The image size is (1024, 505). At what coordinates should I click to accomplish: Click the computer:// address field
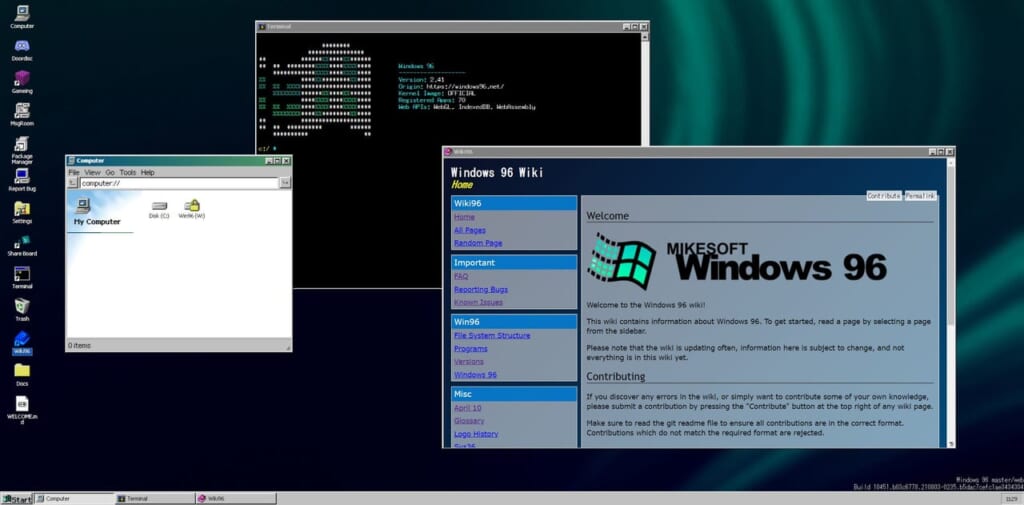180,184
